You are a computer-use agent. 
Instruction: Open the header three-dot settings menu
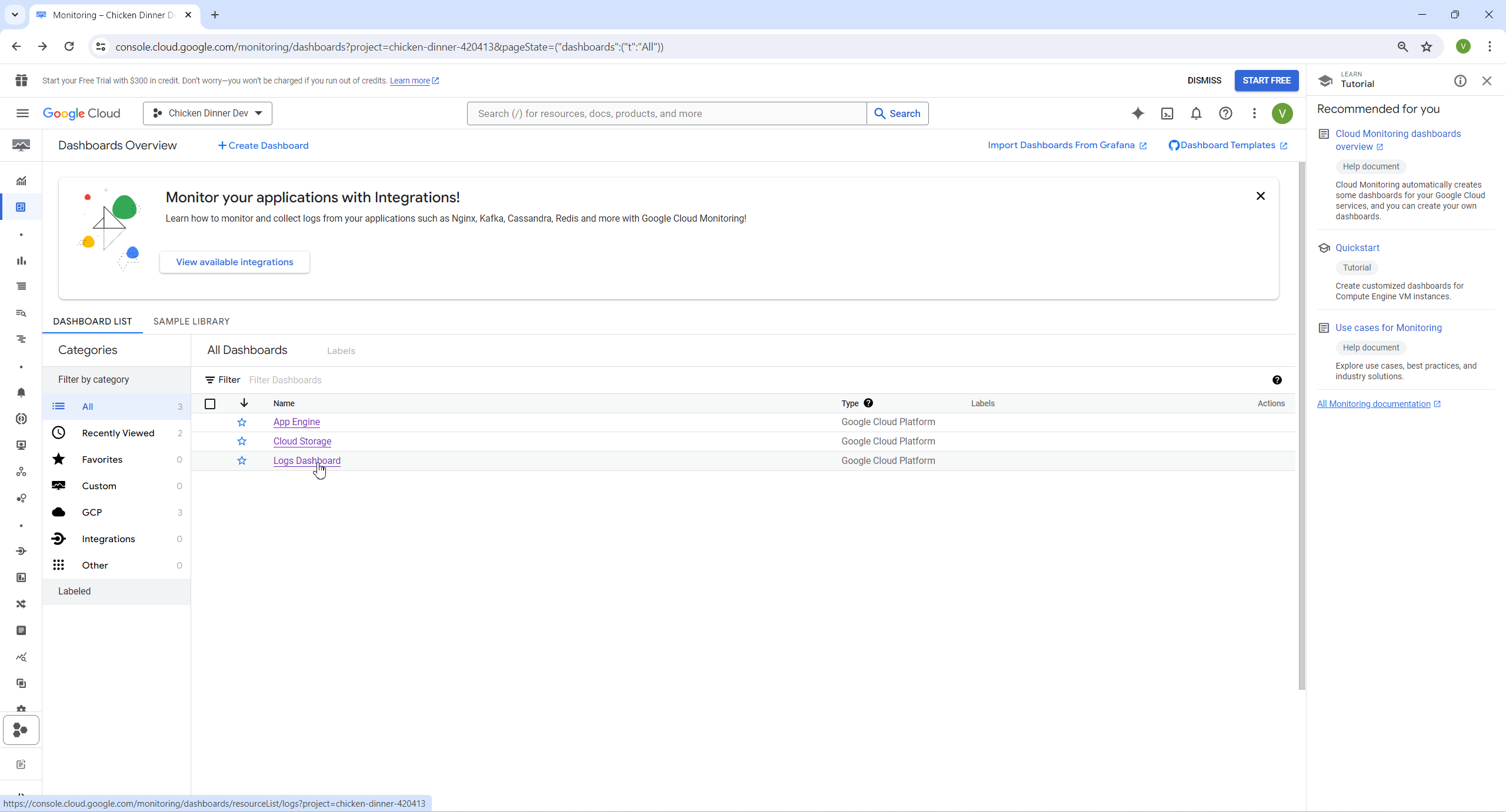point(1254,113)
